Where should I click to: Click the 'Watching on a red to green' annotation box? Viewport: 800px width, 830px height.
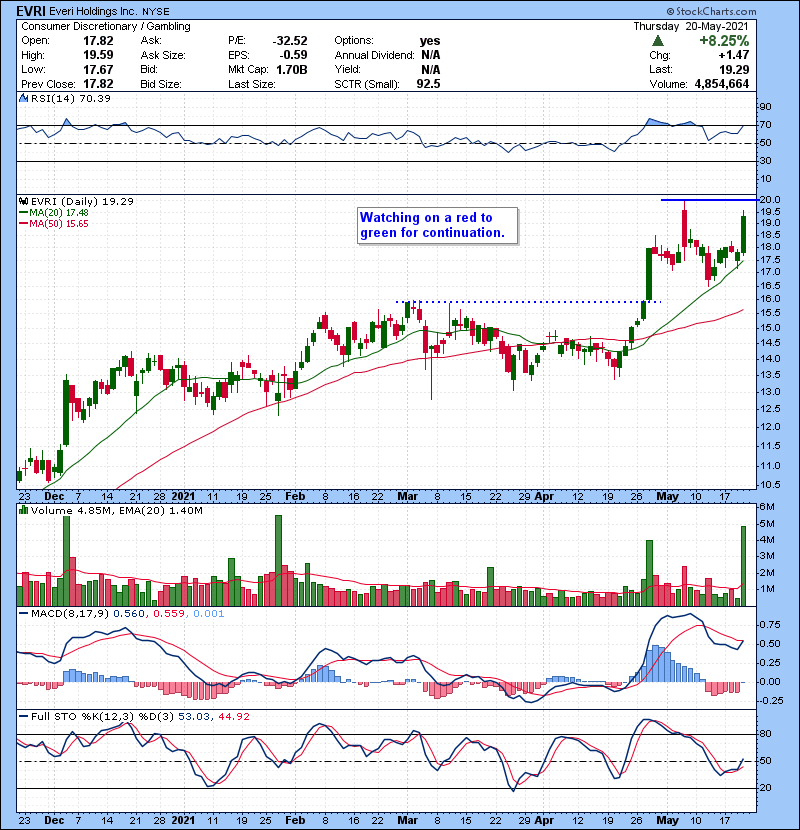pos(437,225)
